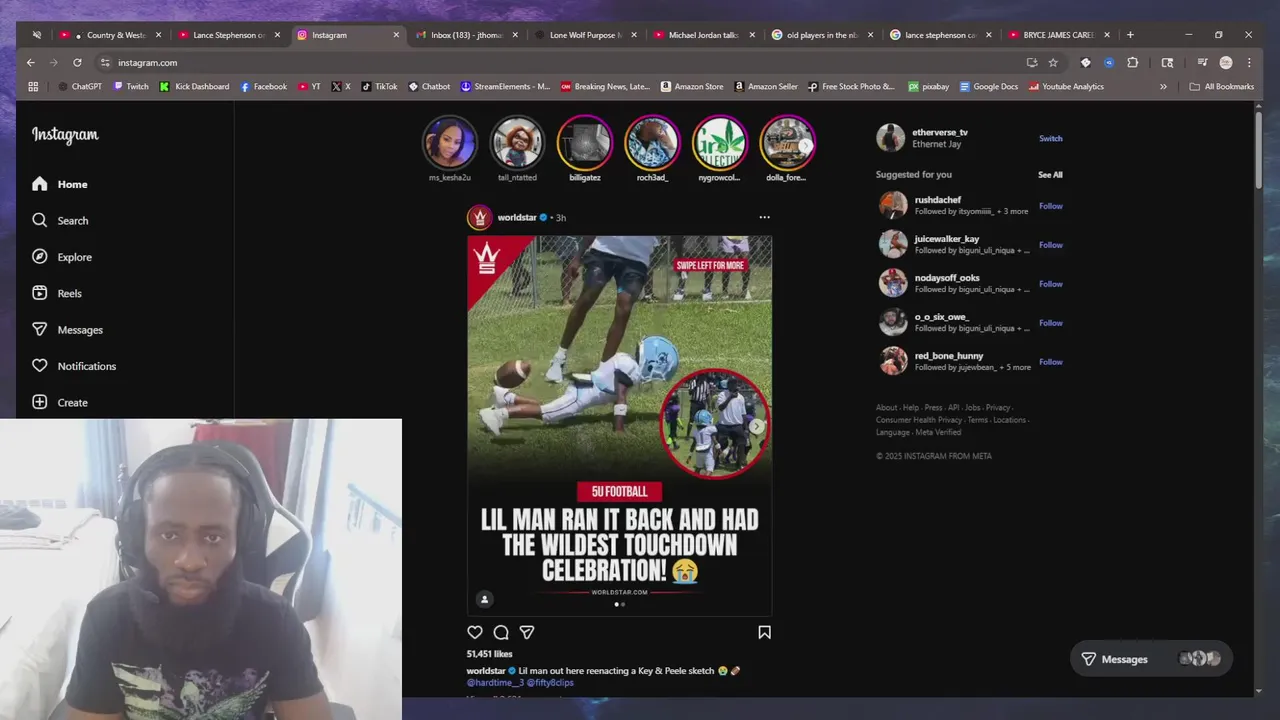1280x720 pixels.
Task: Save the worldstar post with the bookmark icon
Action: pos(764,632)
